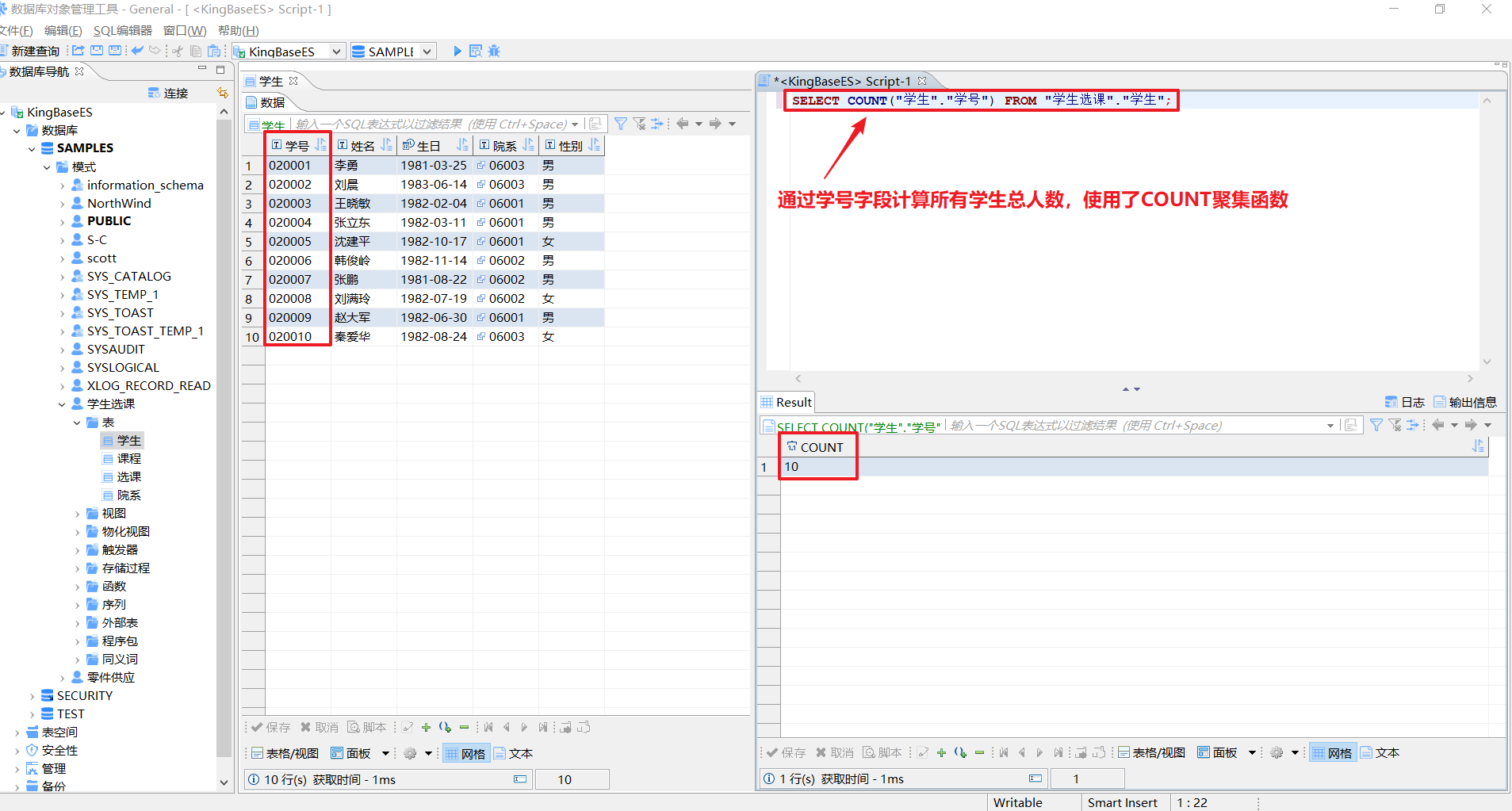The height and width of the screenshot is (811, 1512).
Task: Click the sort icon on 姓名 column header
Action: (x=386, y=145)
